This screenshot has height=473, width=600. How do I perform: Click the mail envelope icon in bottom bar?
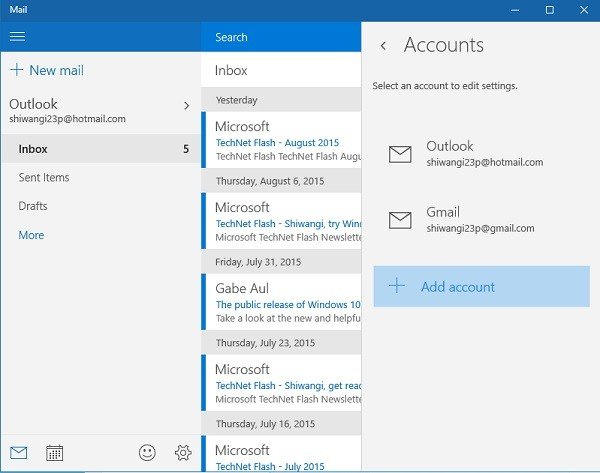17,453
